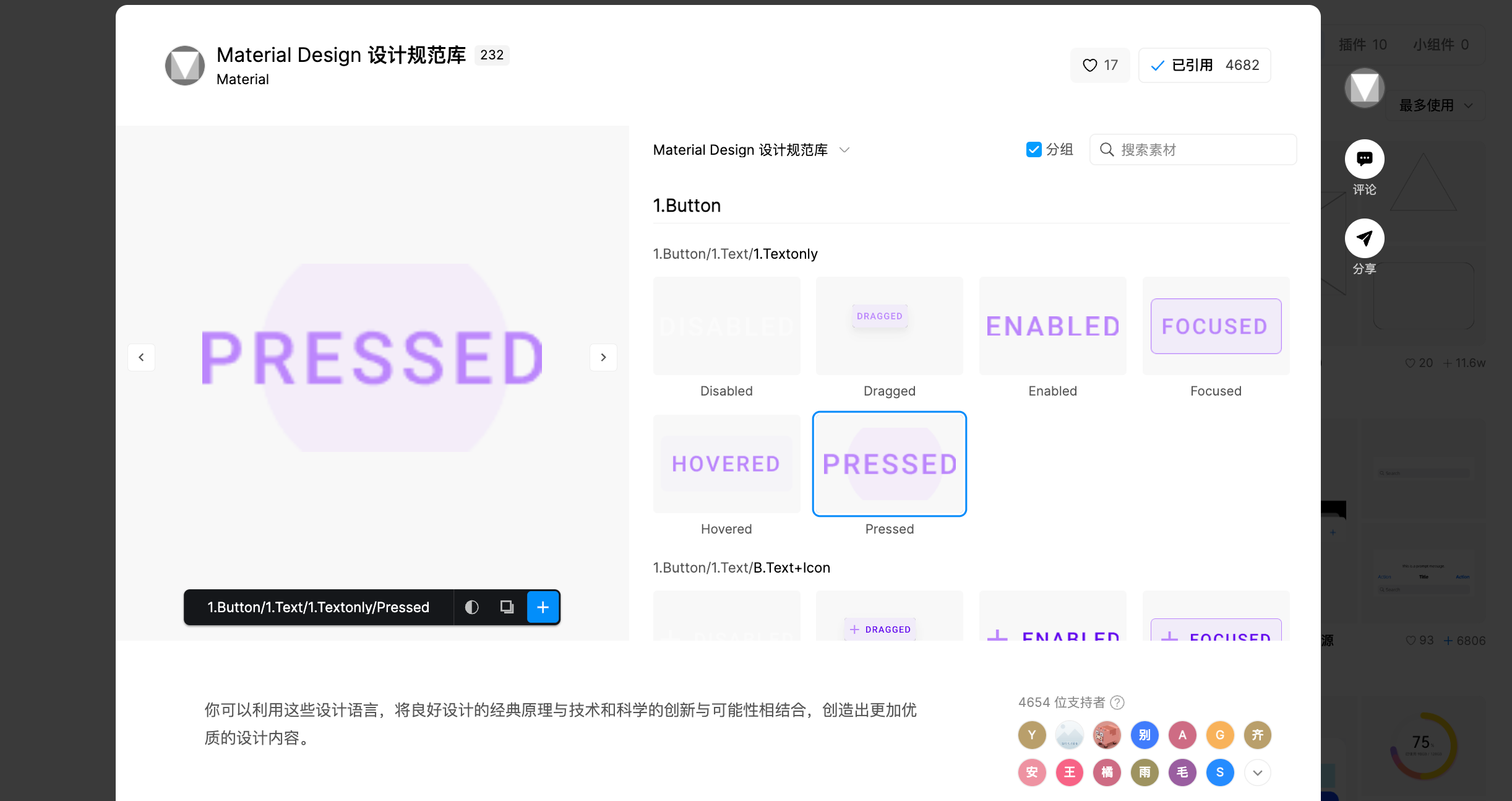Click the large PRESSED preview image

pos(372,357)
